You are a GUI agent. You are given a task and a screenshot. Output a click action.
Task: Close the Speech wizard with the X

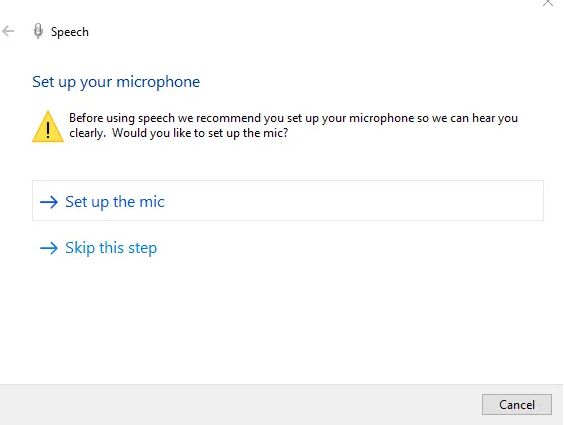[x=548, y=3]
